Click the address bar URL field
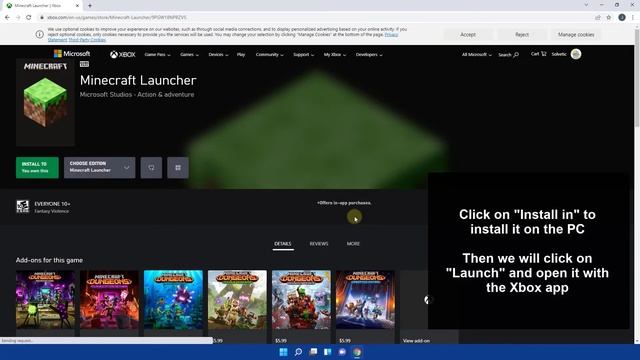The width and height of the screenshot is (640, 360). 314,18
